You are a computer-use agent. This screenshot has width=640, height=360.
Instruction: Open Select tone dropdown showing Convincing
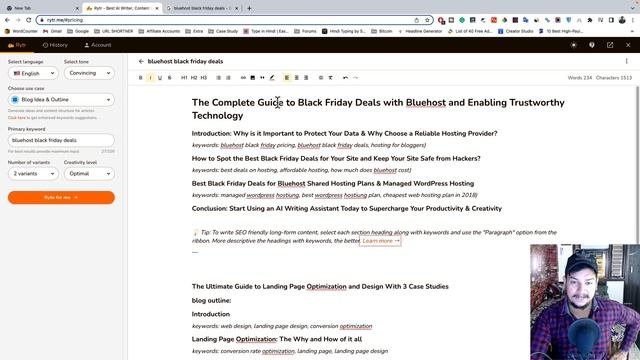(x=89, y=73)
